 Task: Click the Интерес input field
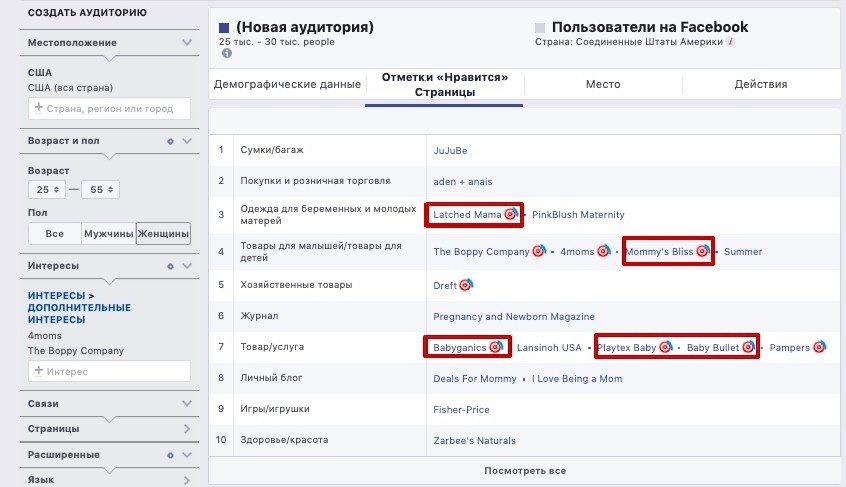109,371
